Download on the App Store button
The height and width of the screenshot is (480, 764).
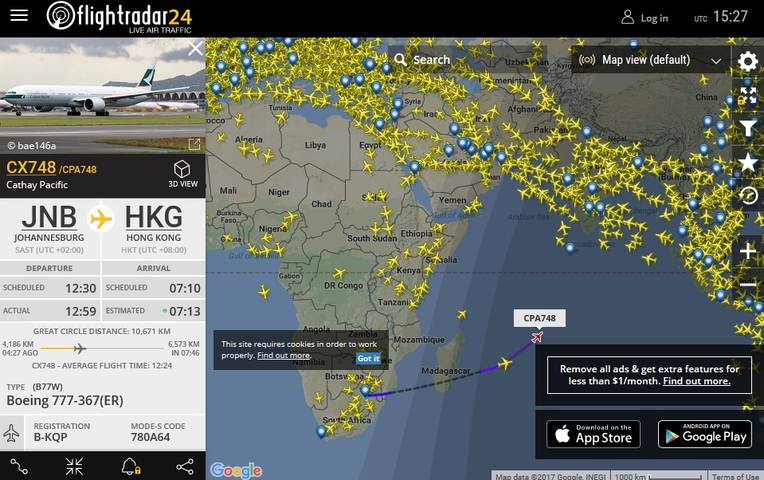coord(593,434)
